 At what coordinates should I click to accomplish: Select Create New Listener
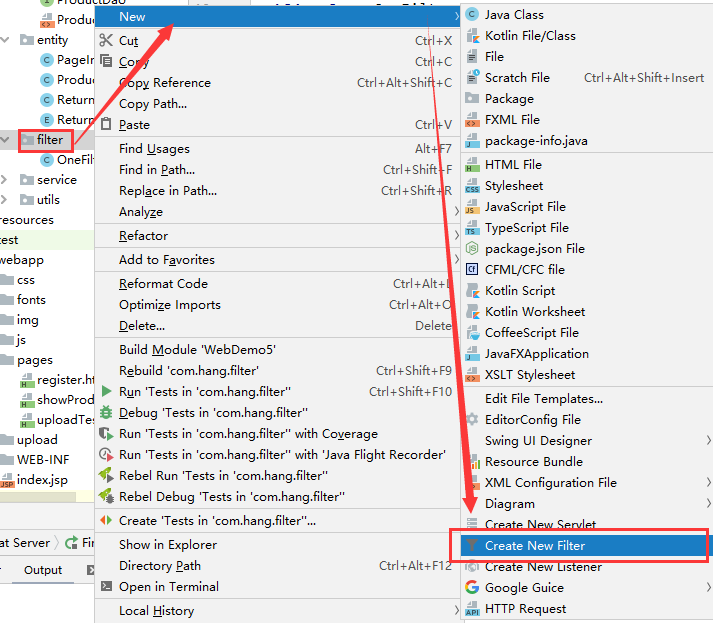[587, 567]
